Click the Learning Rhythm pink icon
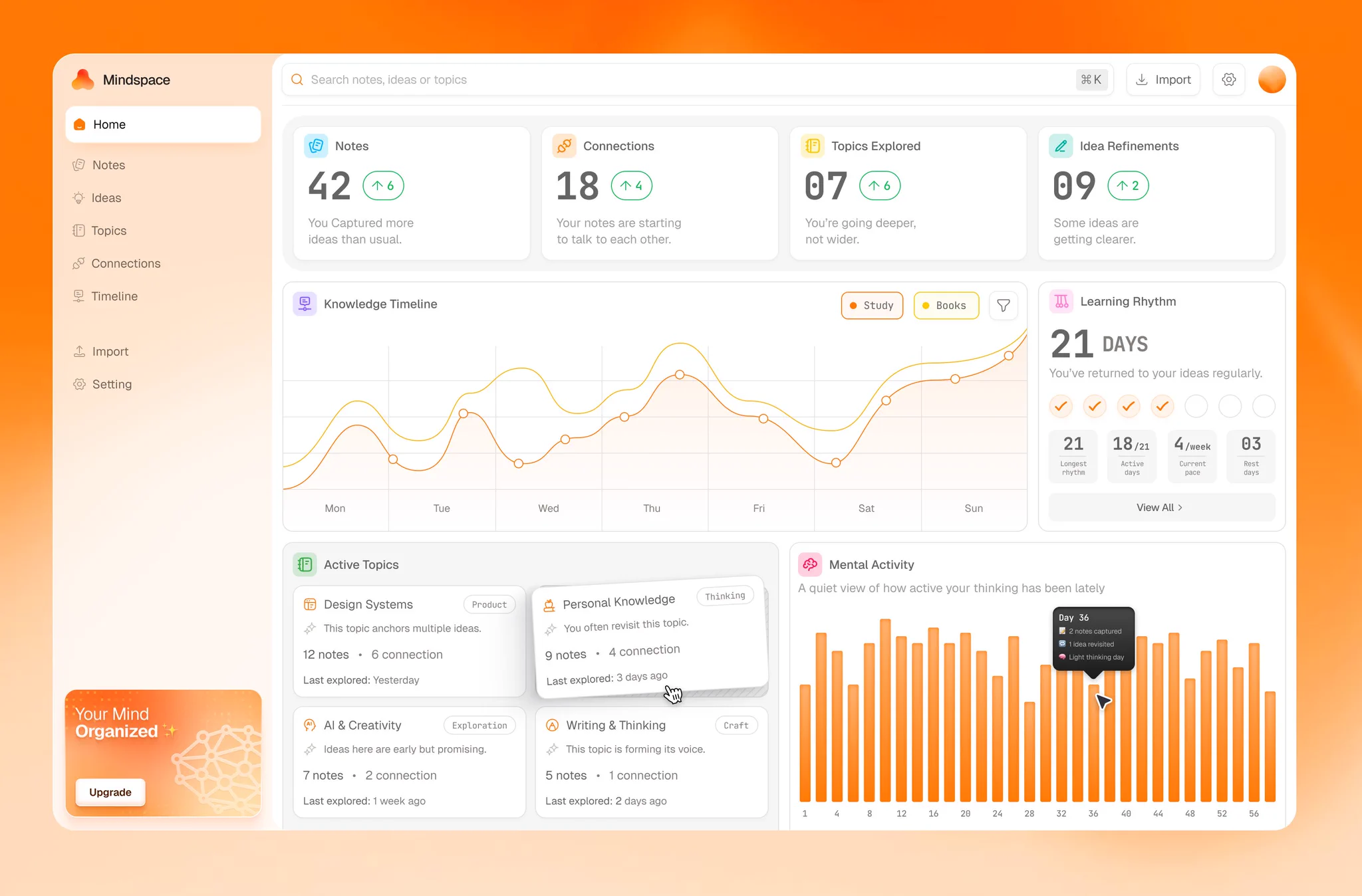Viewport: 1362px width, 896px height. (1061, 301)
